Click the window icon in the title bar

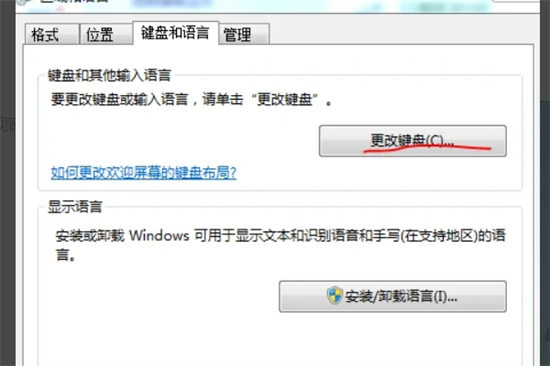24,2
